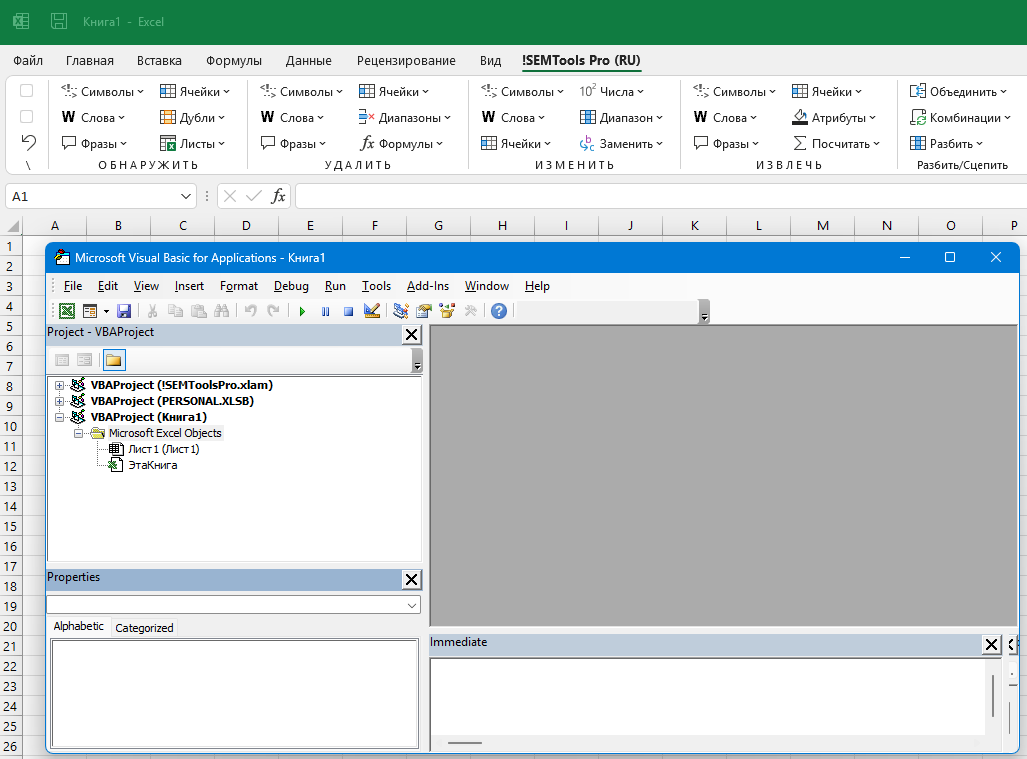1027x759 pixels.
Task: Toggle Folders in the Project panel
Action: pyautogui.click(x=114, y=360)
